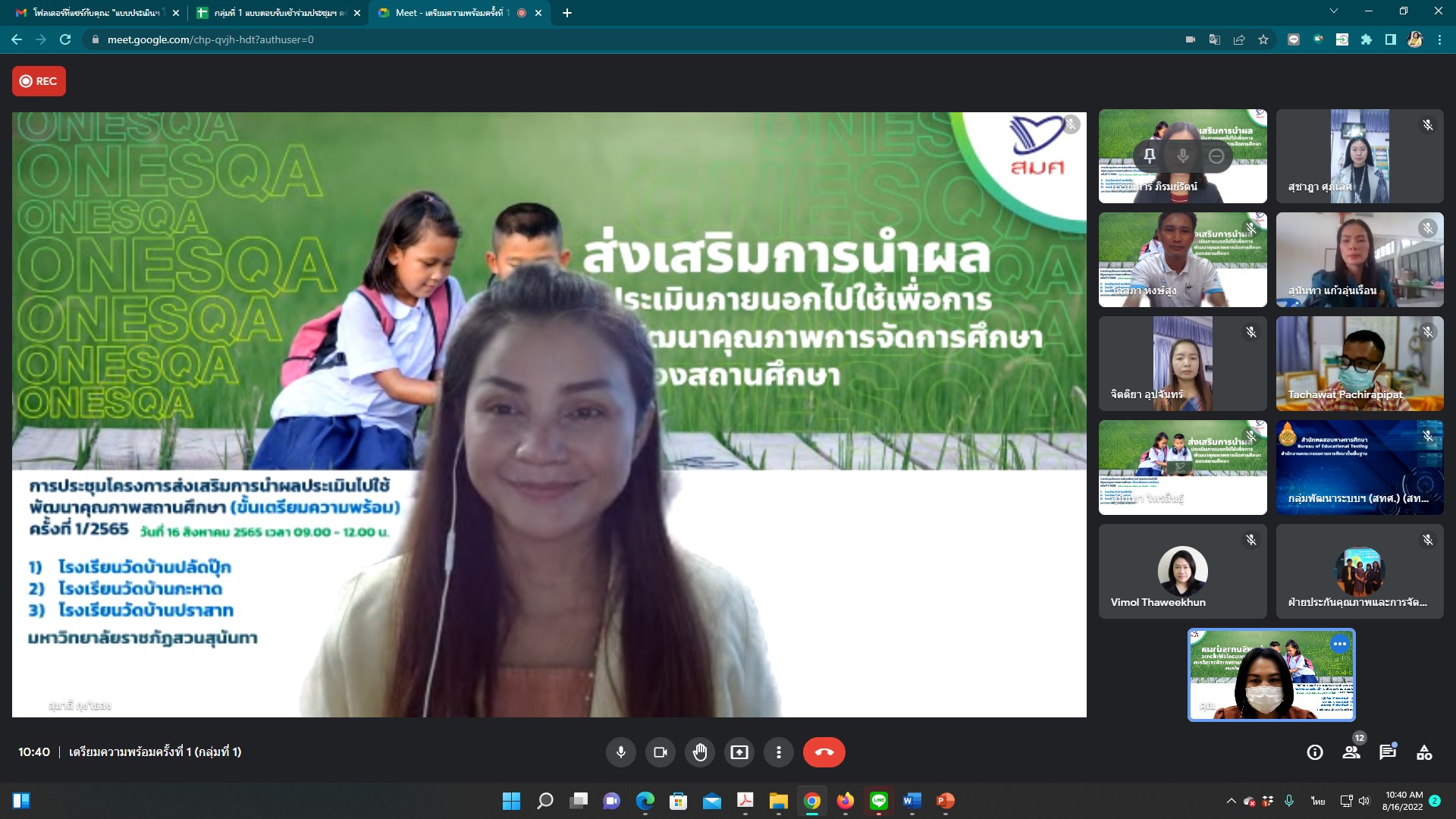Open meeting details info icon
The height and width of the screenshot is (819, 1456).
click(x=1315, y=752)
